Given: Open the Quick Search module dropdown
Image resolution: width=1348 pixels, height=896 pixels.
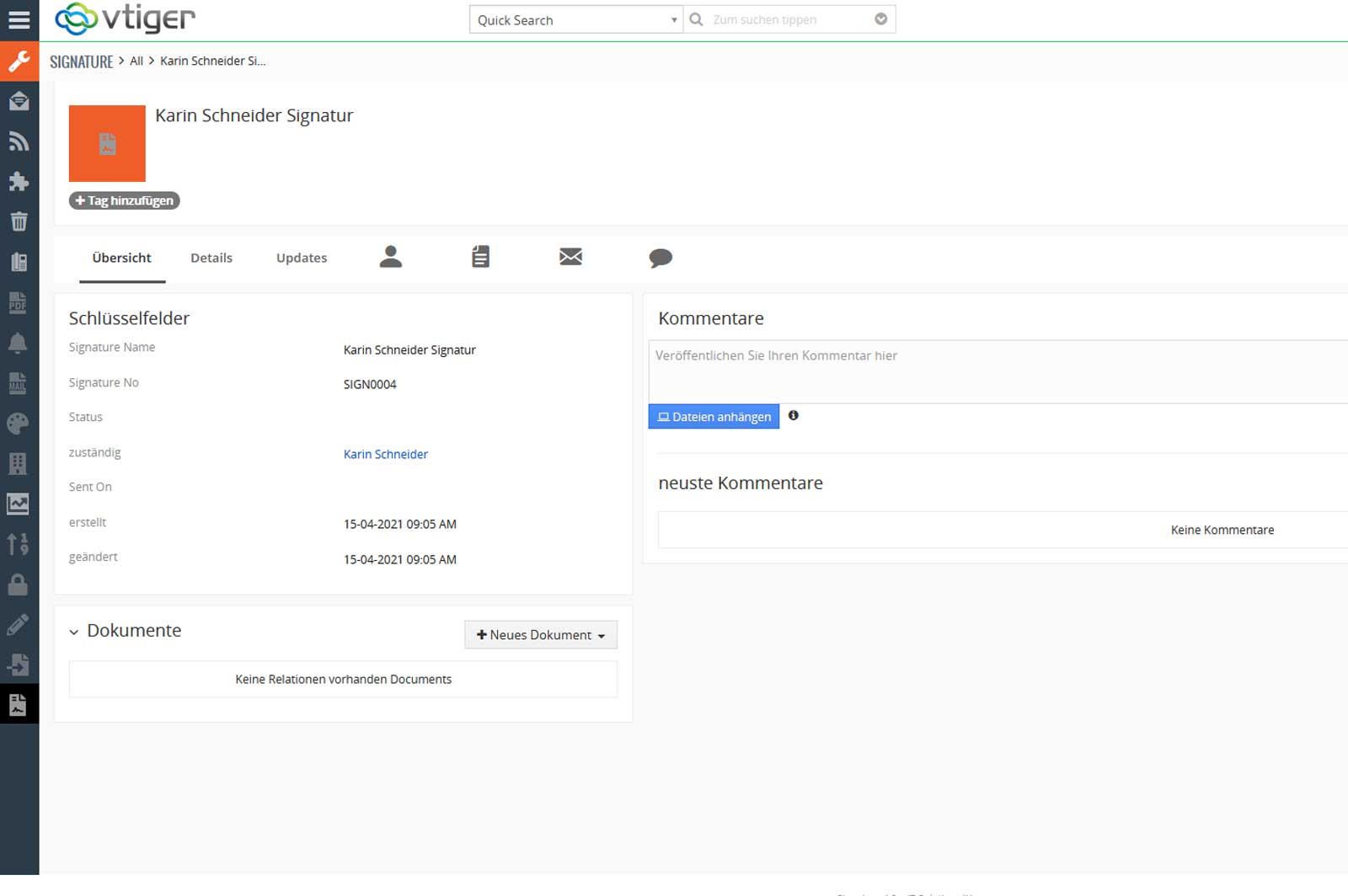Looking at the screenshot, I should 575,20.
